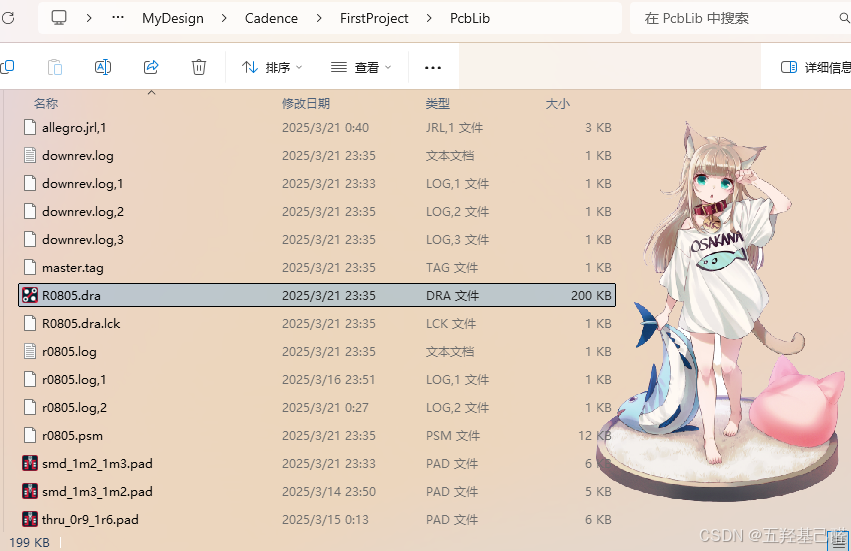
Task: Select the file r0805.log,2
Action: coord(317,408)
